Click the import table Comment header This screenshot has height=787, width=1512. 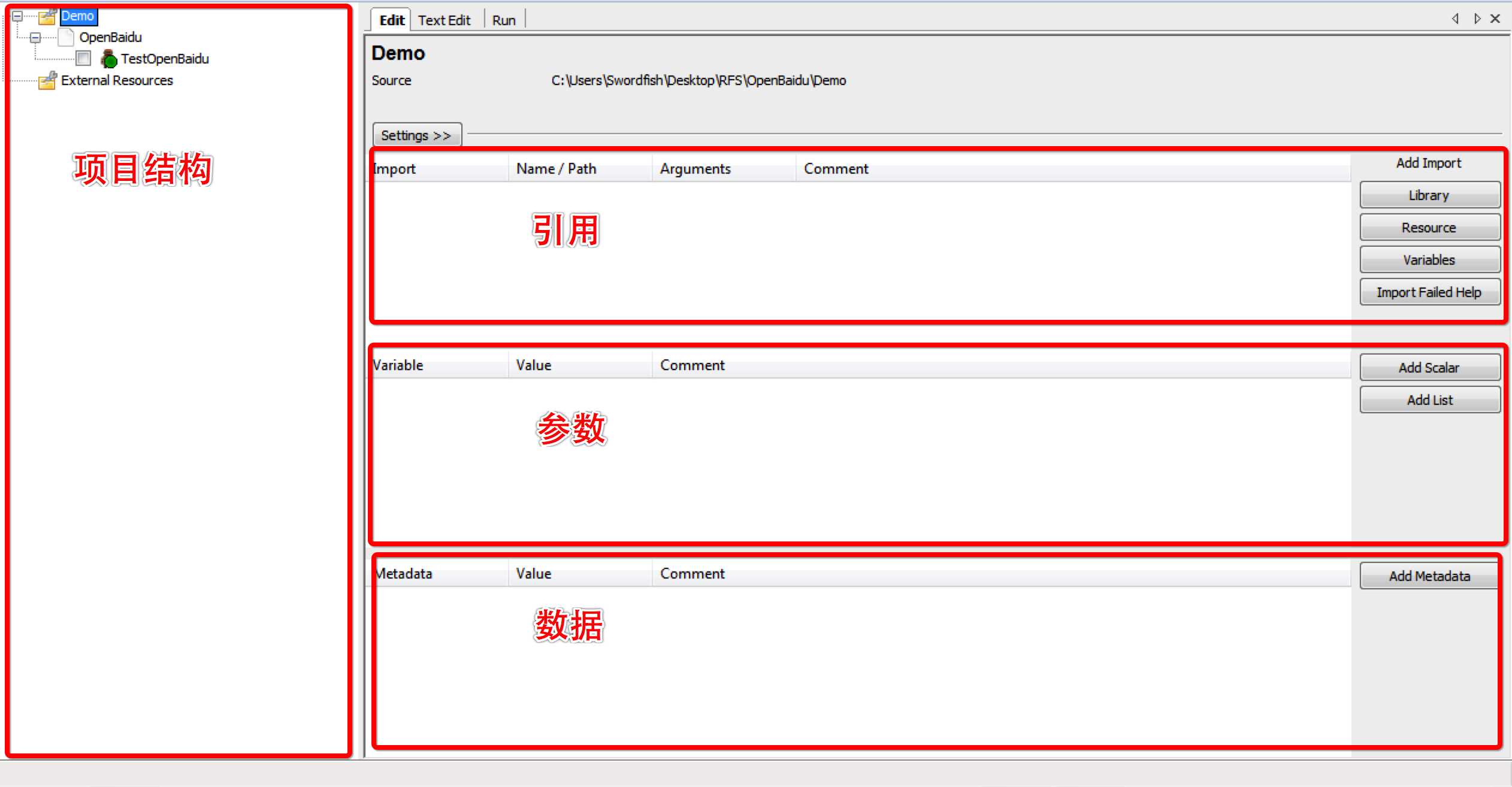click(1073, 169)
